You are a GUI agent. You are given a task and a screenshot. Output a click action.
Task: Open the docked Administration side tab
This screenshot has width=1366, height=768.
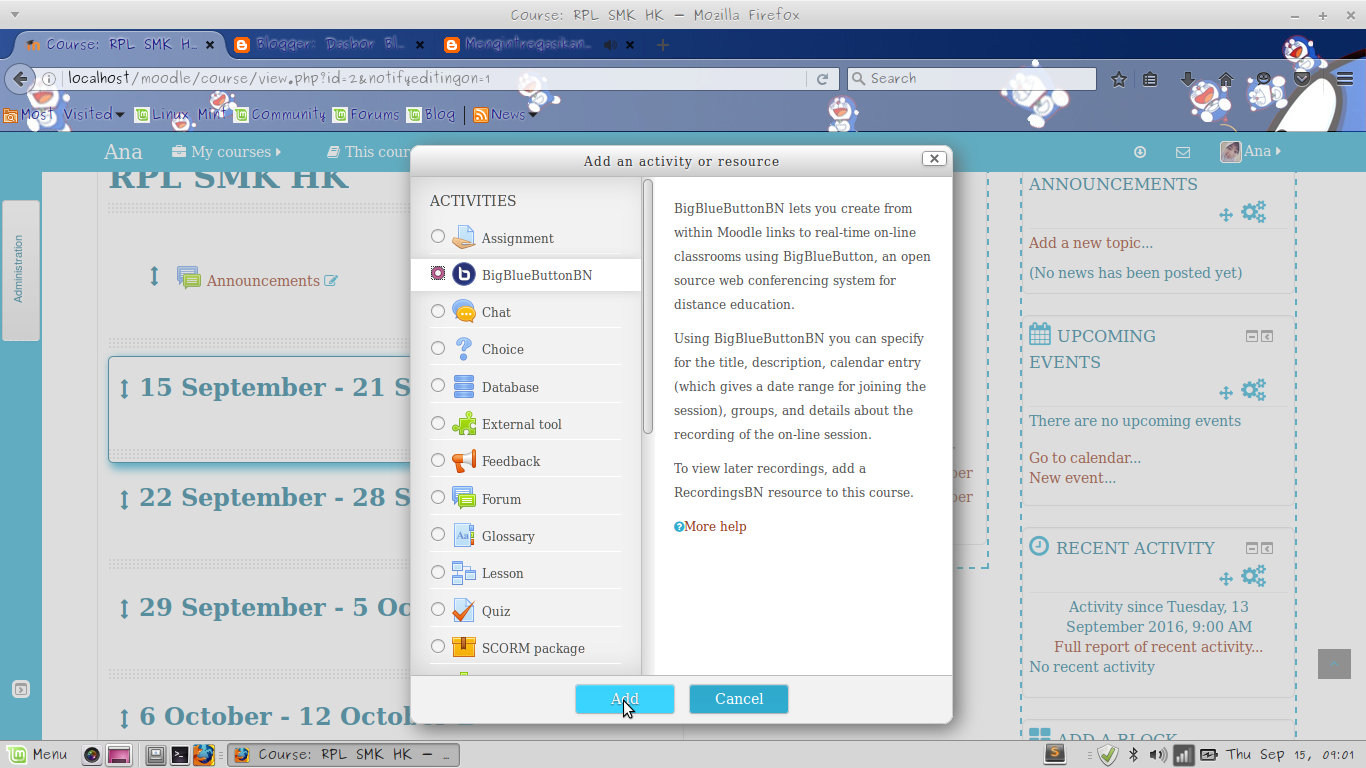[20, 270]
